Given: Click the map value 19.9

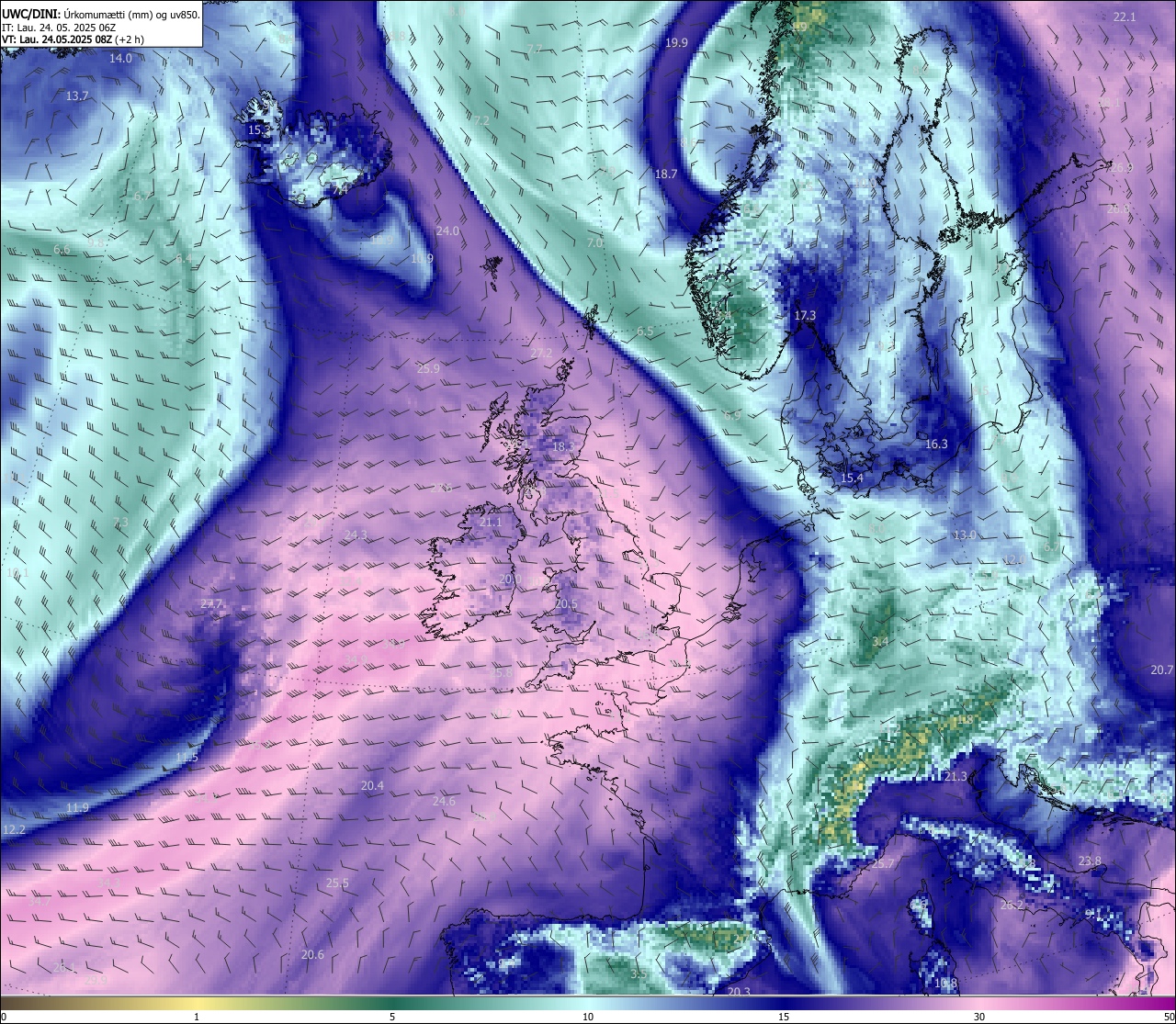Looking at the screenshot, I should tap(676, 42).
